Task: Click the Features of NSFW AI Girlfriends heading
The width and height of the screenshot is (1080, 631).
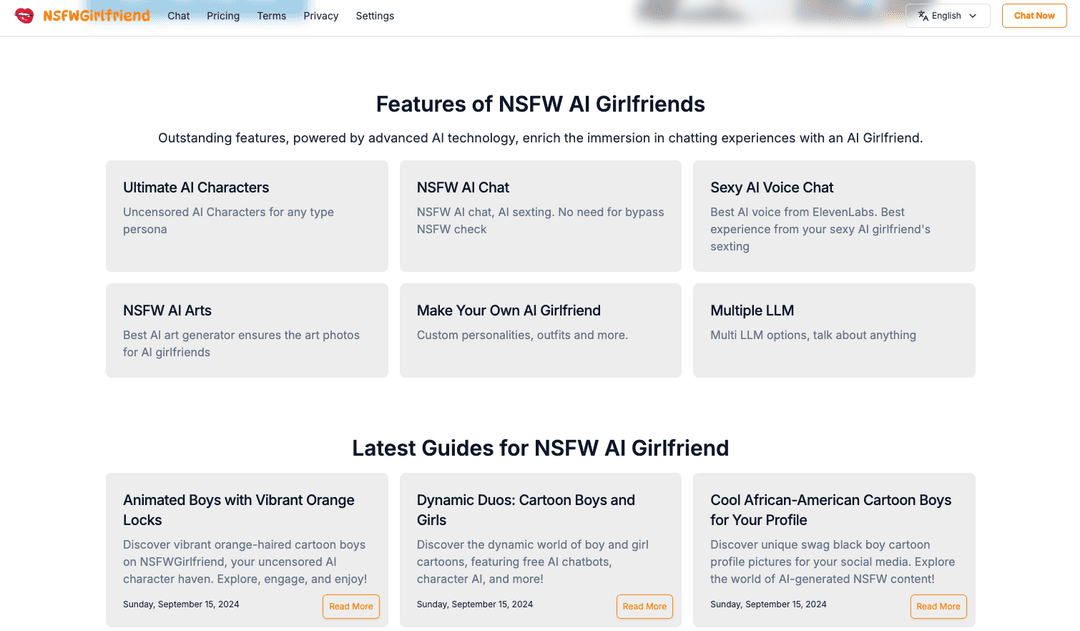Action: click(540, 104)
